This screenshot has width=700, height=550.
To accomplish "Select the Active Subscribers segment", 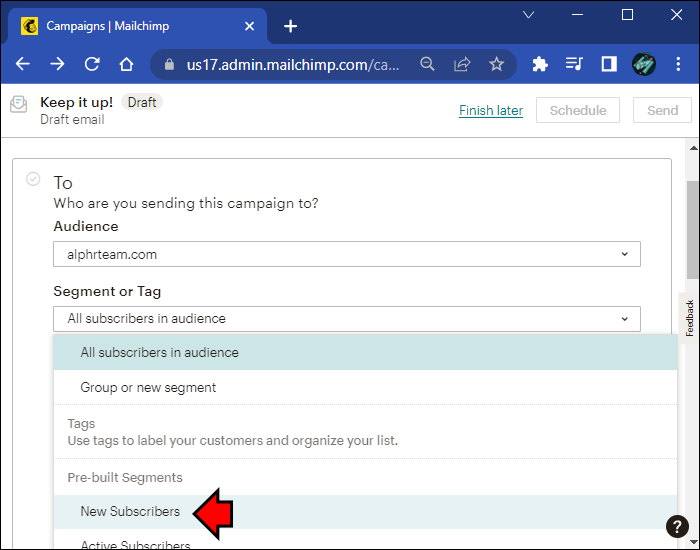I will pyautogui.click(x=365, y=541).
